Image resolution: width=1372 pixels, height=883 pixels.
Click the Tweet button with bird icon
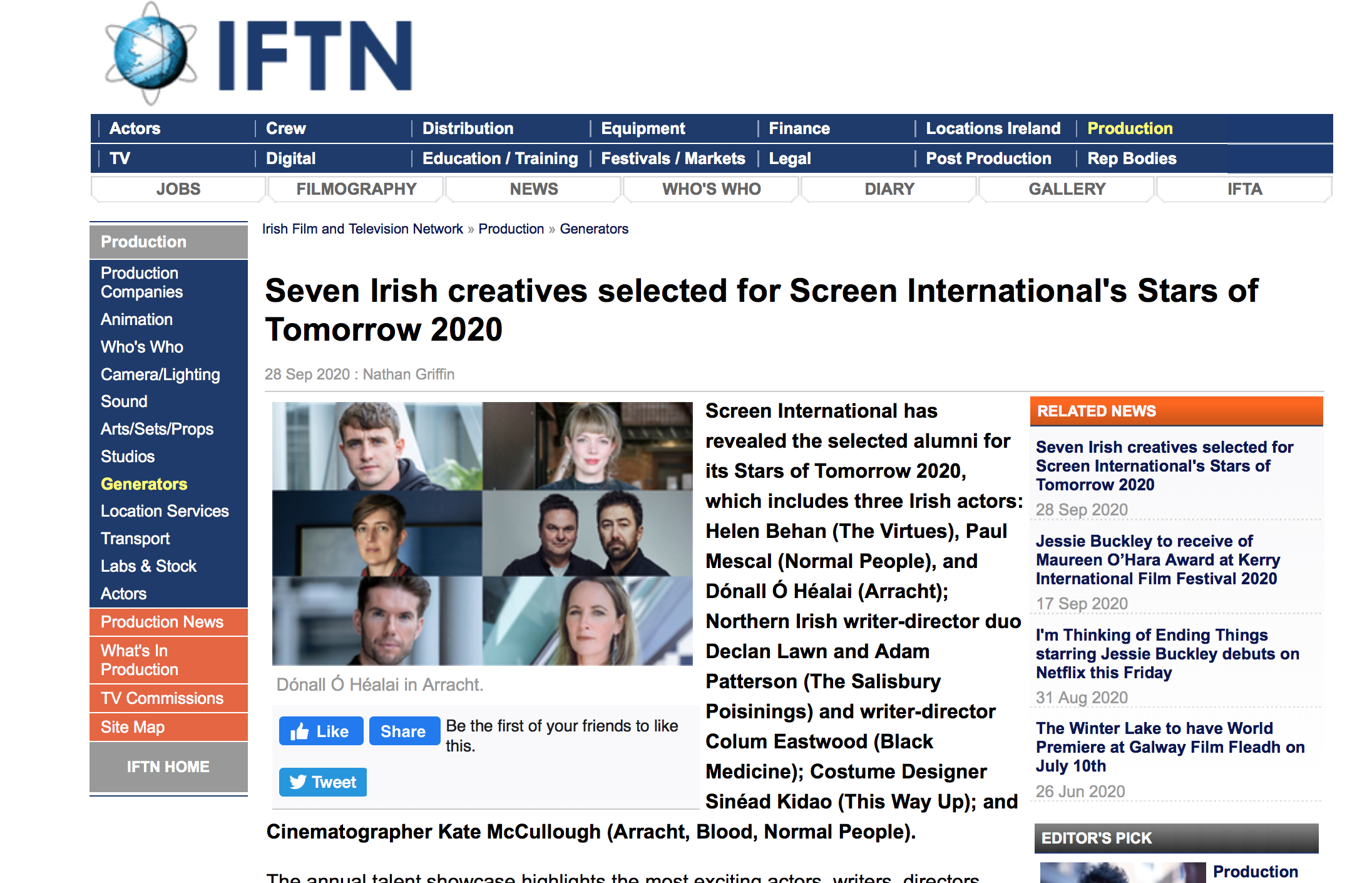pyautogui.click(x=322, y=782)
